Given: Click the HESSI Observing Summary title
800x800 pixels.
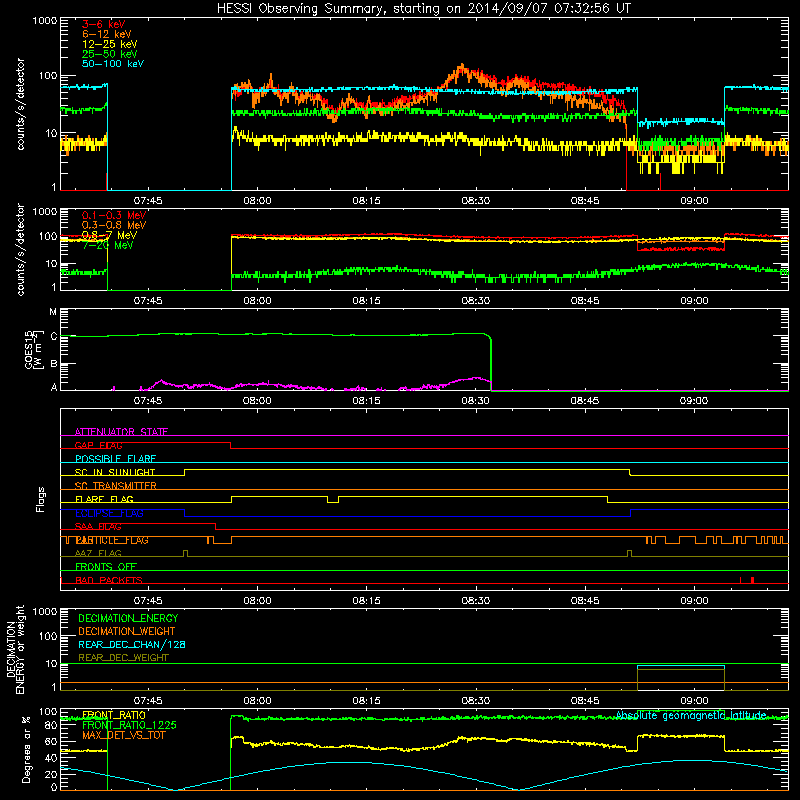Looking at the screenshot, I should click(x=424, y=9).
